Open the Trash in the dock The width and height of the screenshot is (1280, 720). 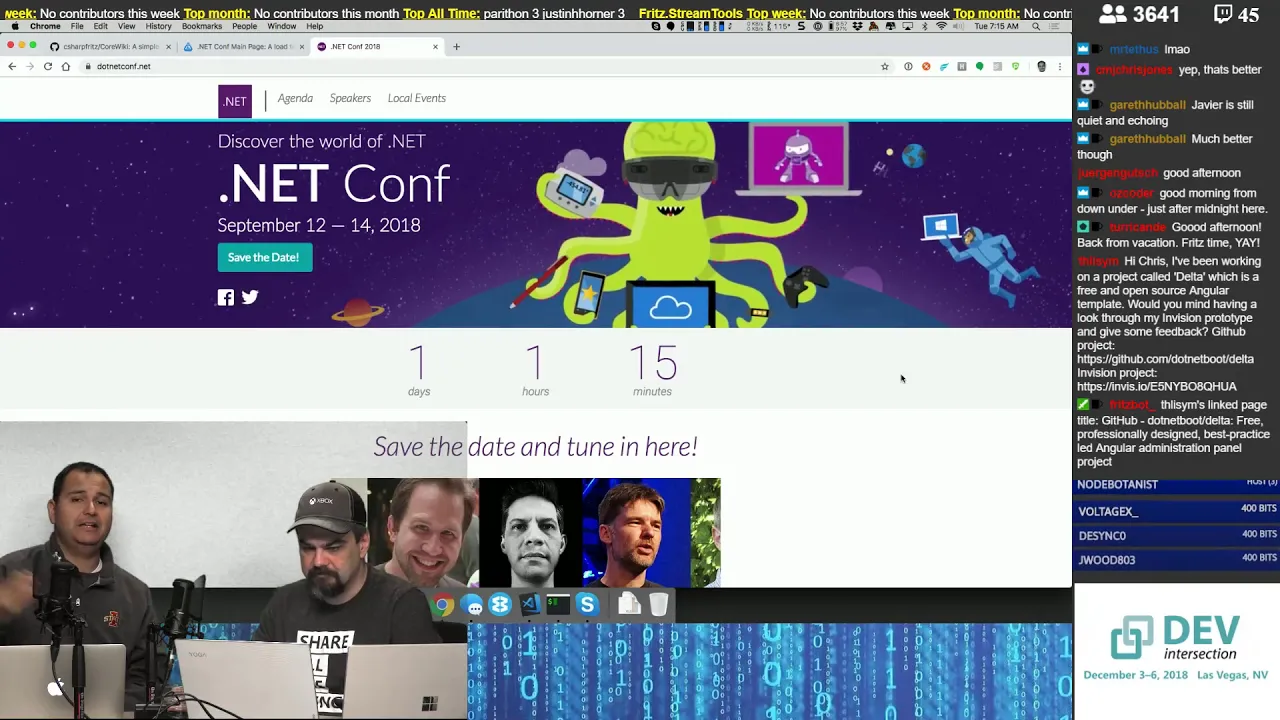pos(659,604)
